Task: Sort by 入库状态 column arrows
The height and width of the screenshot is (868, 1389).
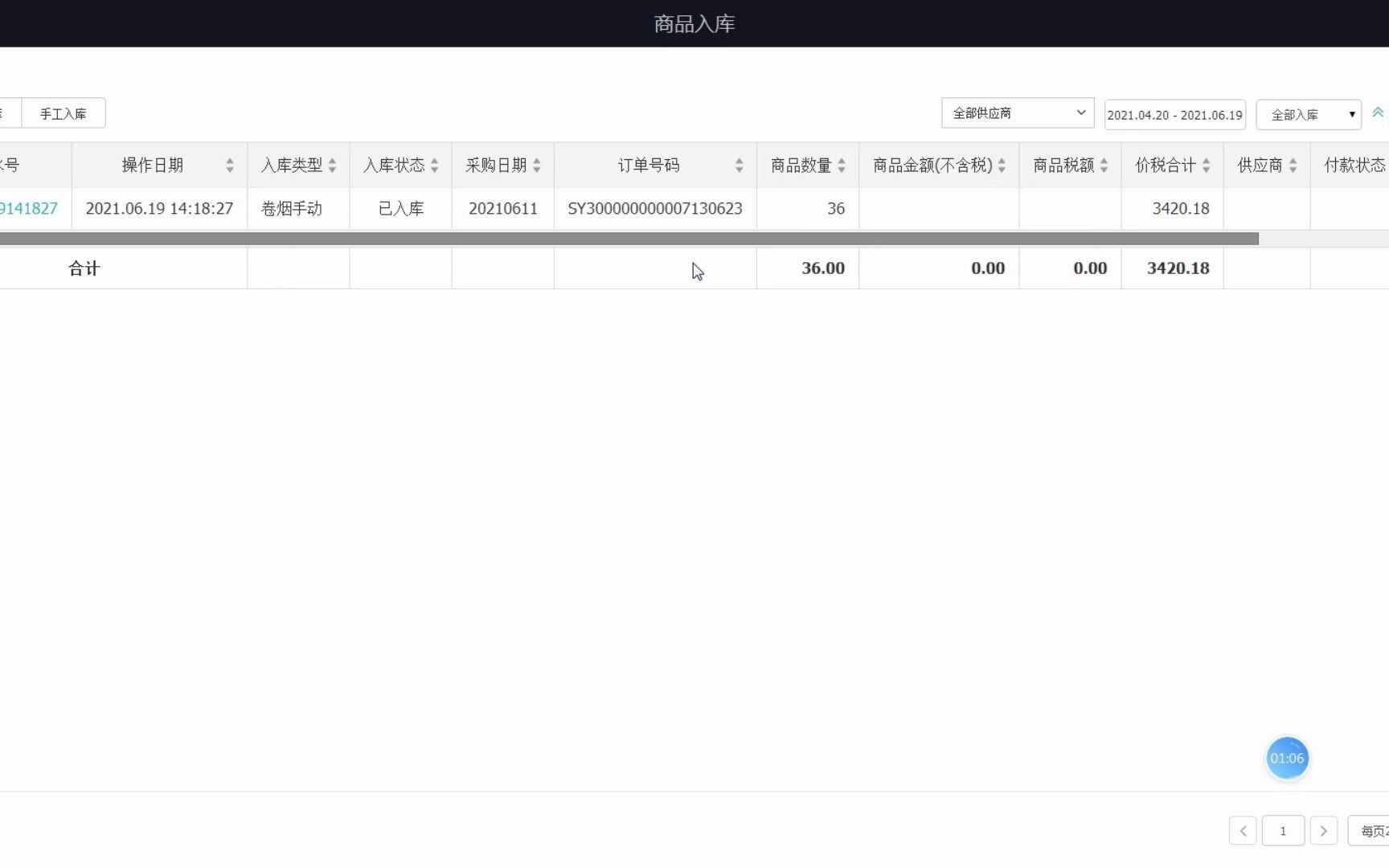Action: pyautogui.click(x=434, y=166)
